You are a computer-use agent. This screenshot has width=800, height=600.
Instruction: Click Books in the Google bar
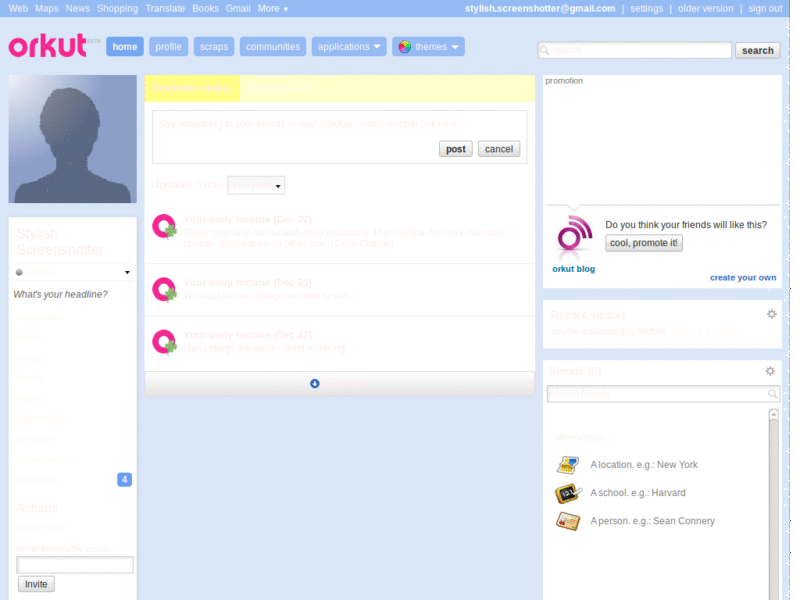(205, 8)
